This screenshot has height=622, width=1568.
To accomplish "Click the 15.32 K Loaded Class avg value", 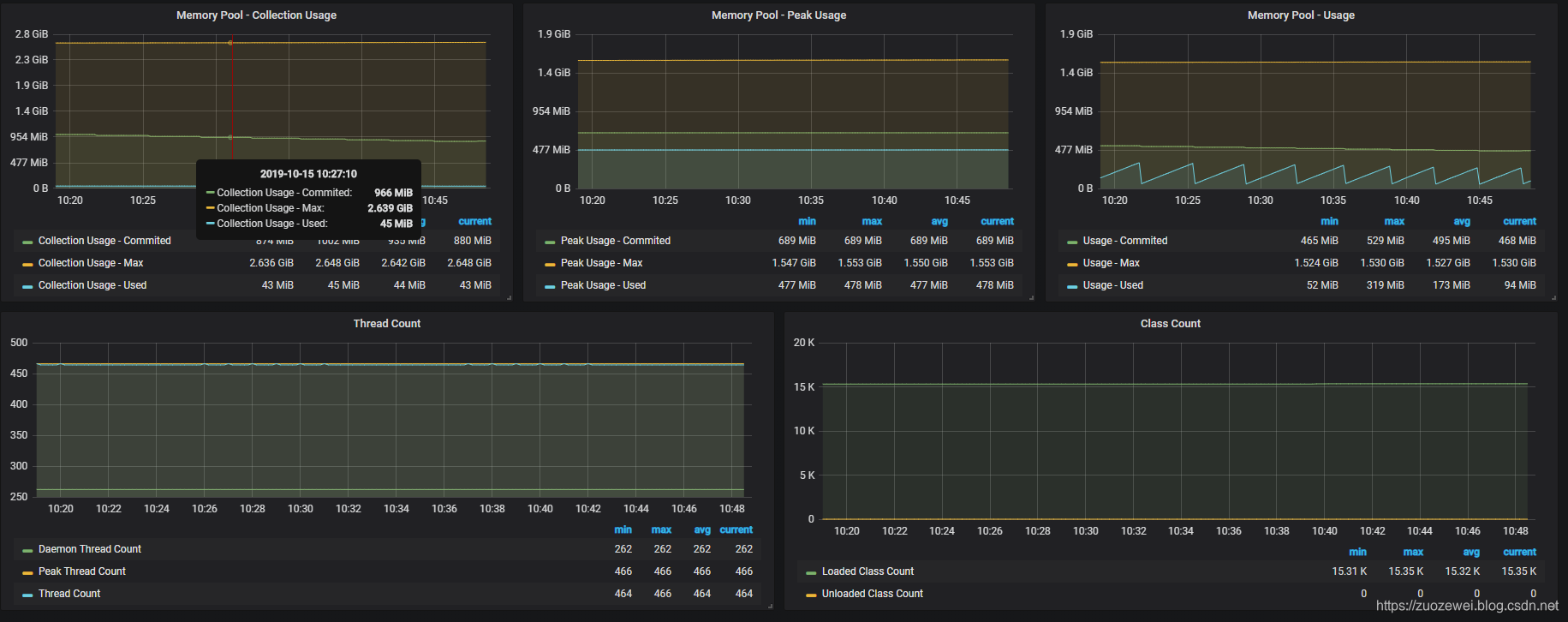I will [1462, 571].
